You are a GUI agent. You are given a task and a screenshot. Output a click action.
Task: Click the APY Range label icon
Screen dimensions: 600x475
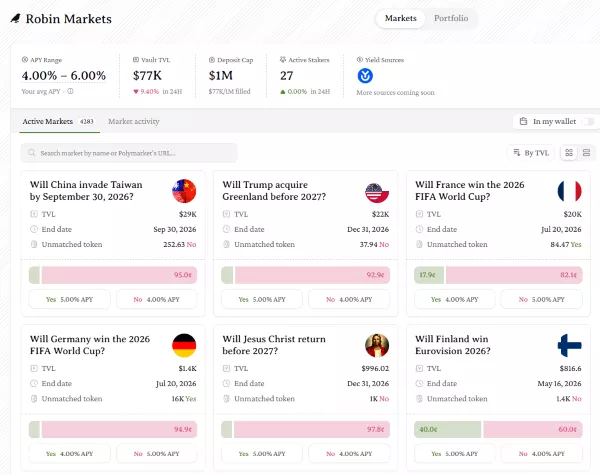pyautogui.click(x=25, y=60)
